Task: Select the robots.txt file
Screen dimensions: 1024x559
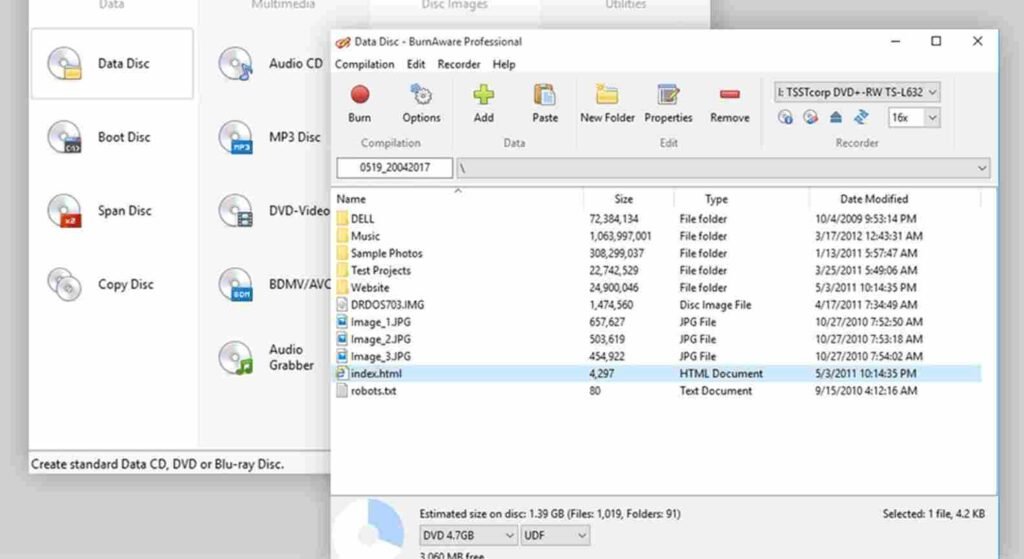Action: 657,391
